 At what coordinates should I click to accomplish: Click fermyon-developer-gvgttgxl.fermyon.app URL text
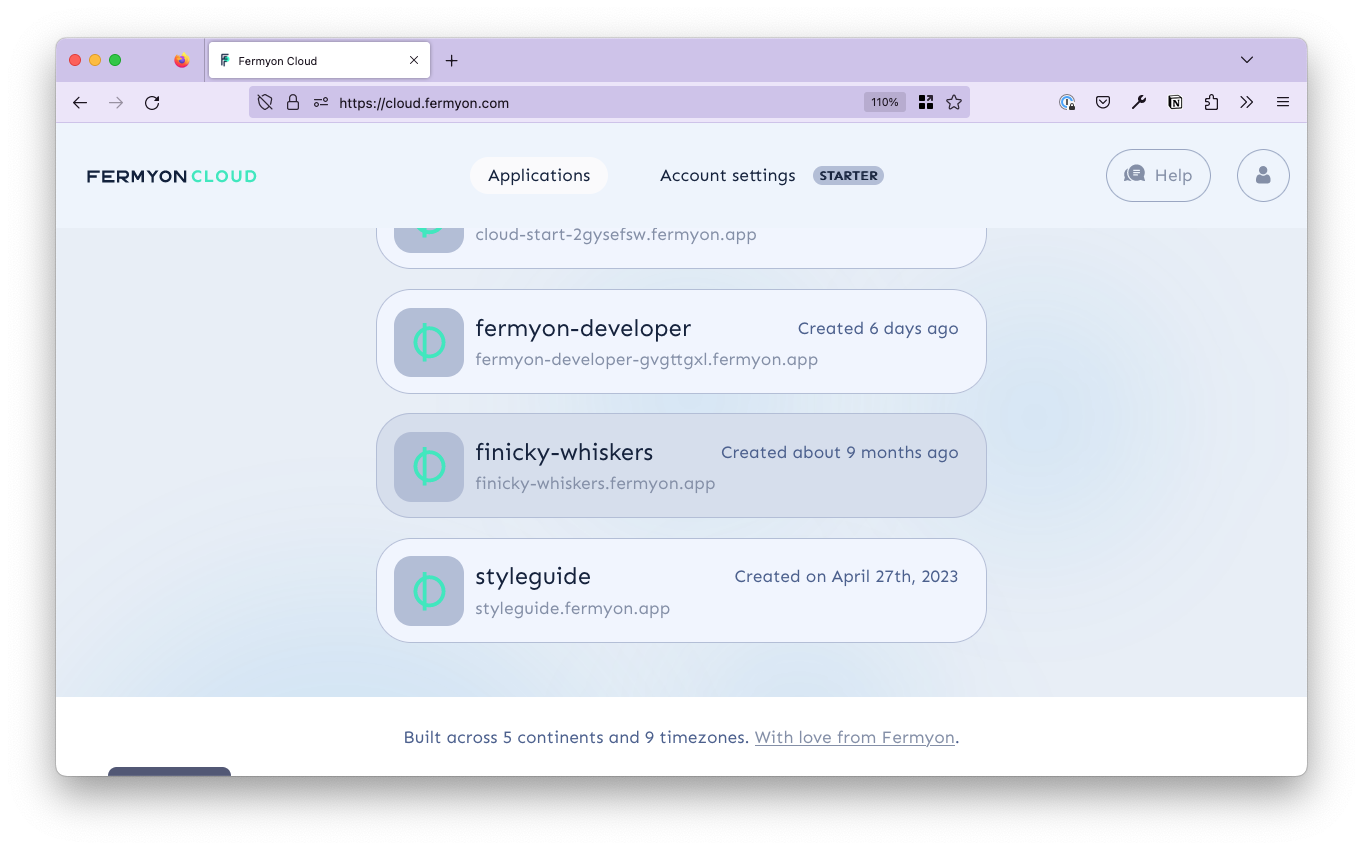[x=647, y=359]
